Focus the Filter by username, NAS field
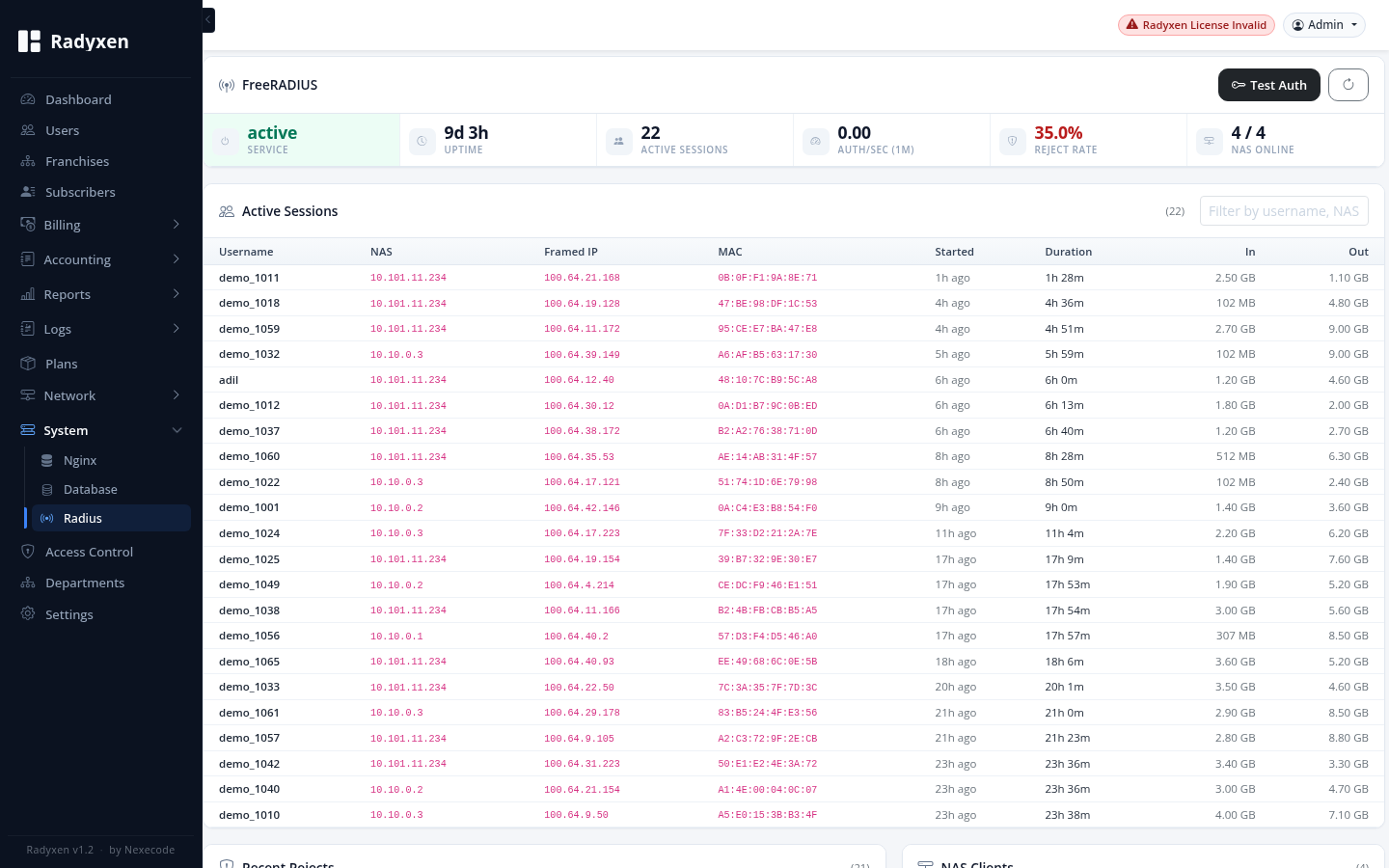 [x=1284, y=211]
